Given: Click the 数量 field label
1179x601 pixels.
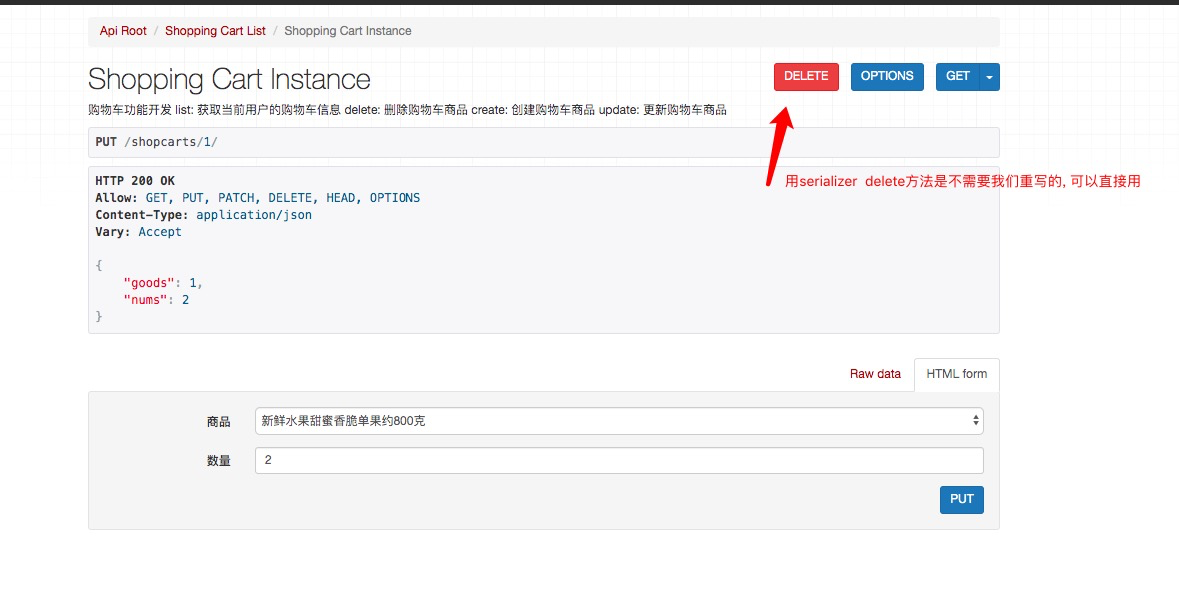Looking at the screenshot, I should [219, 461].
